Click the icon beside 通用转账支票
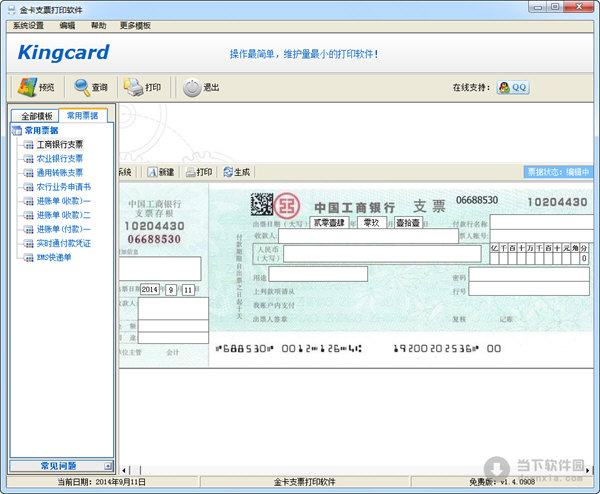The height and width of the screenshot is (494, 600). tap(29, 173)
